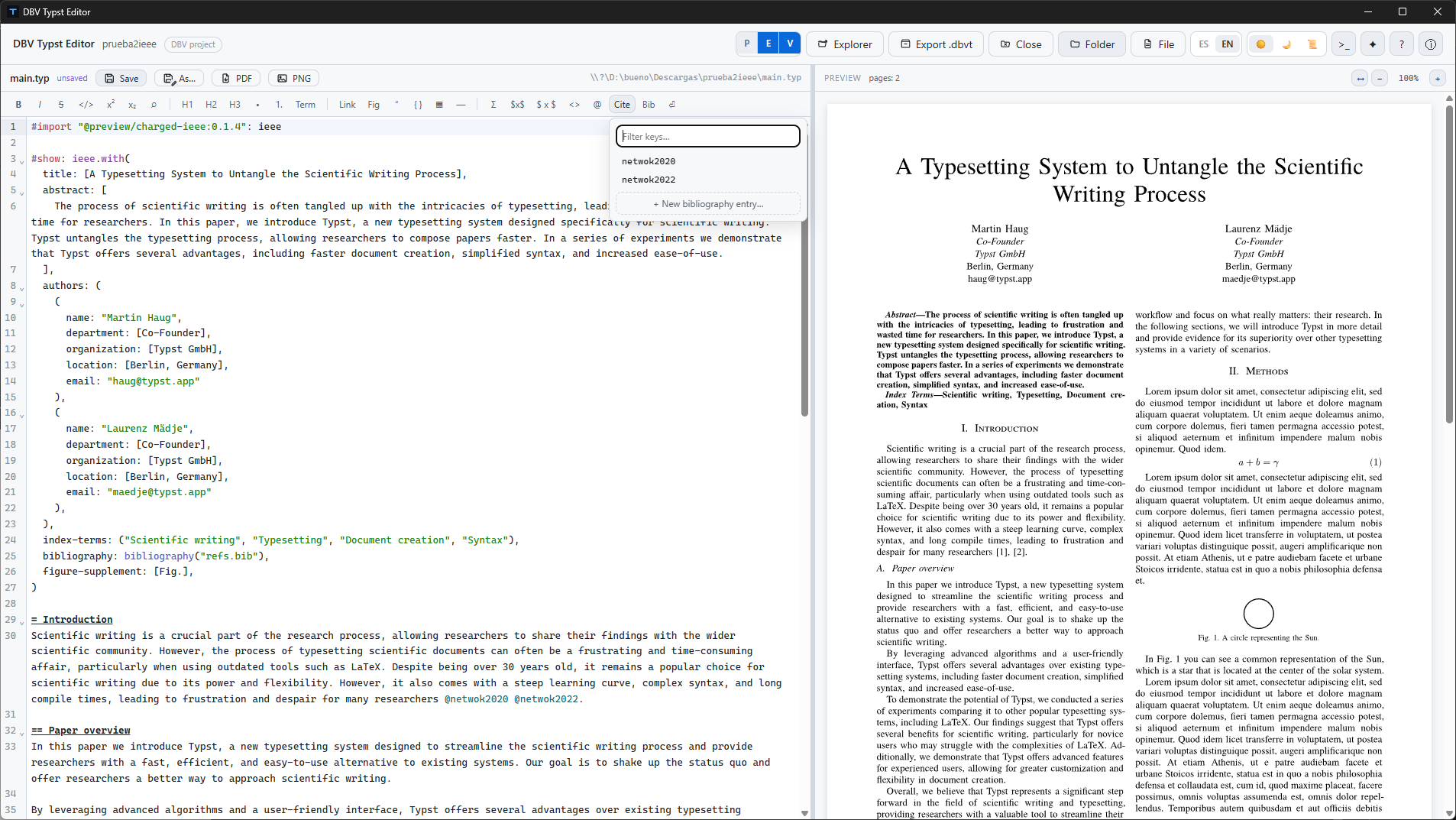Switch language to ES

click(x=1204, y=44)
